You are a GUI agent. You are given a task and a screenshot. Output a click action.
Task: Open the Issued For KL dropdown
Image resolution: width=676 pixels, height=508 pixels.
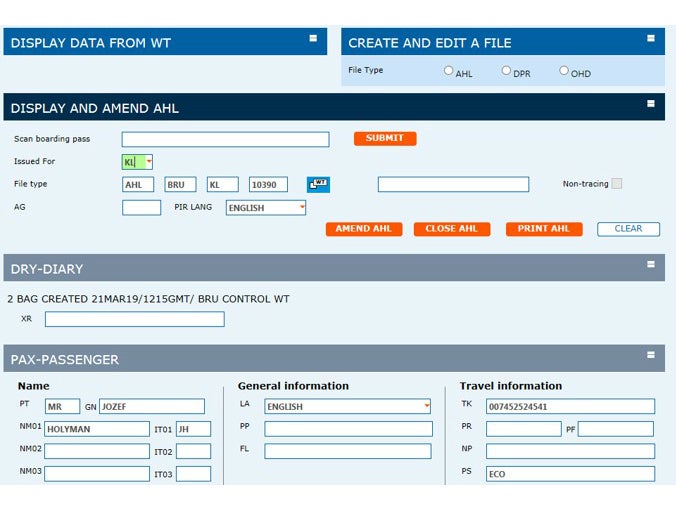pos(148,162)
